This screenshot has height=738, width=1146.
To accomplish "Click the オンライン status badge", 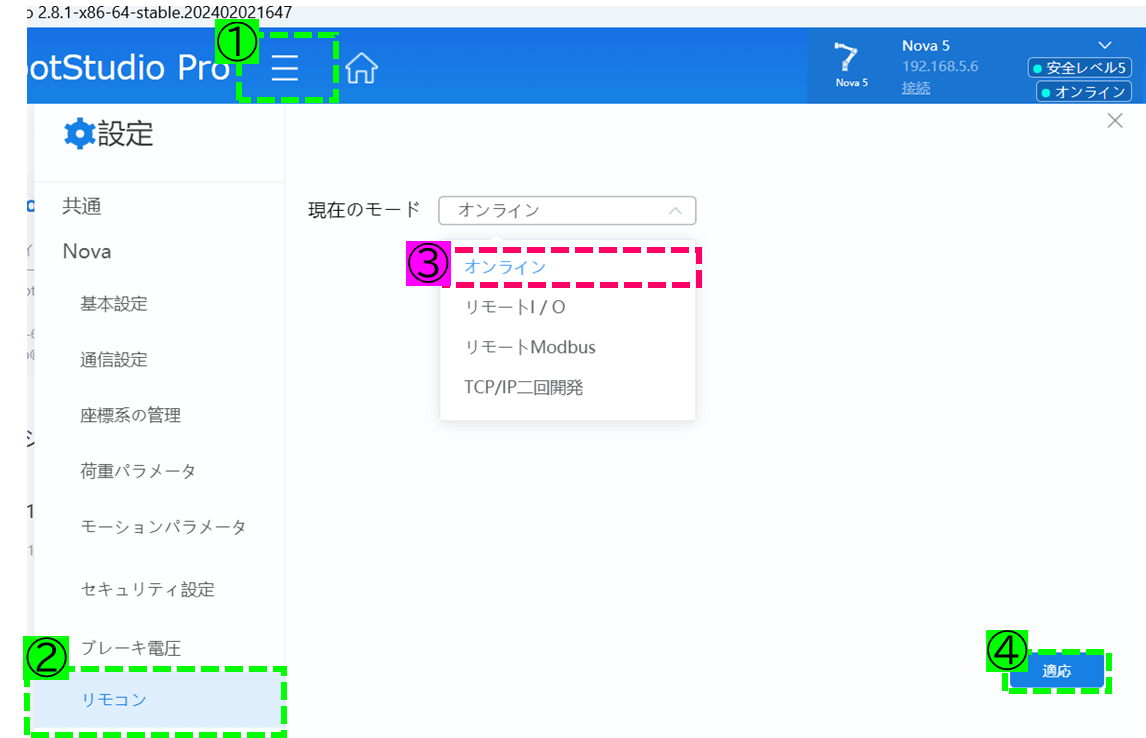I will pos(1084,91).
